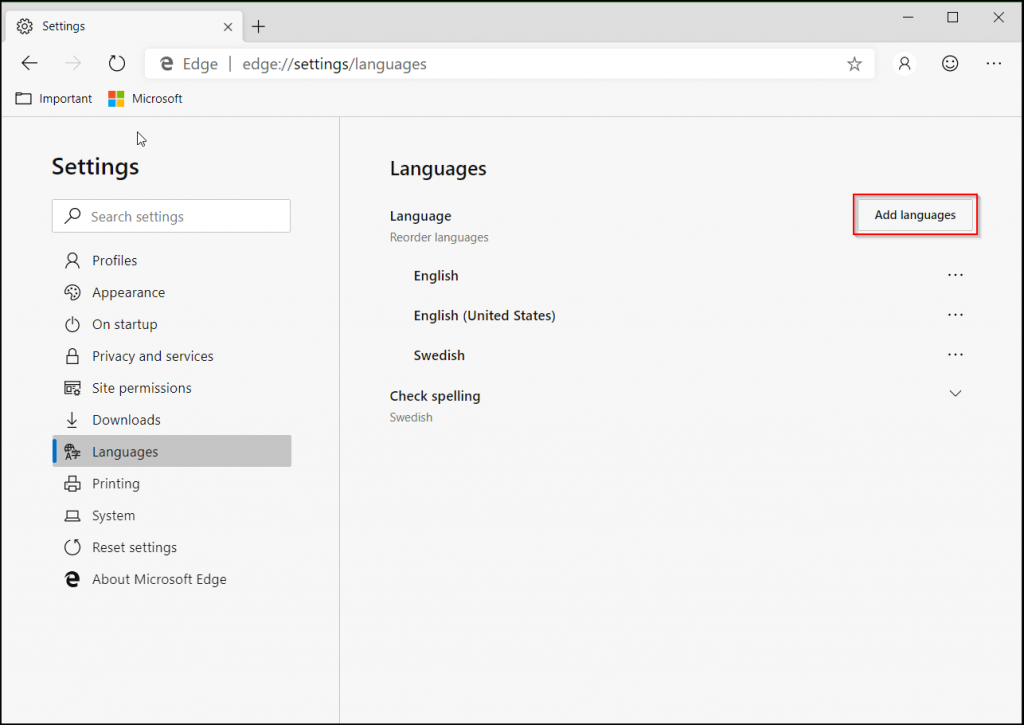
Task: Click Reset settings in the sidebar
Action: (x=133, y=547)
